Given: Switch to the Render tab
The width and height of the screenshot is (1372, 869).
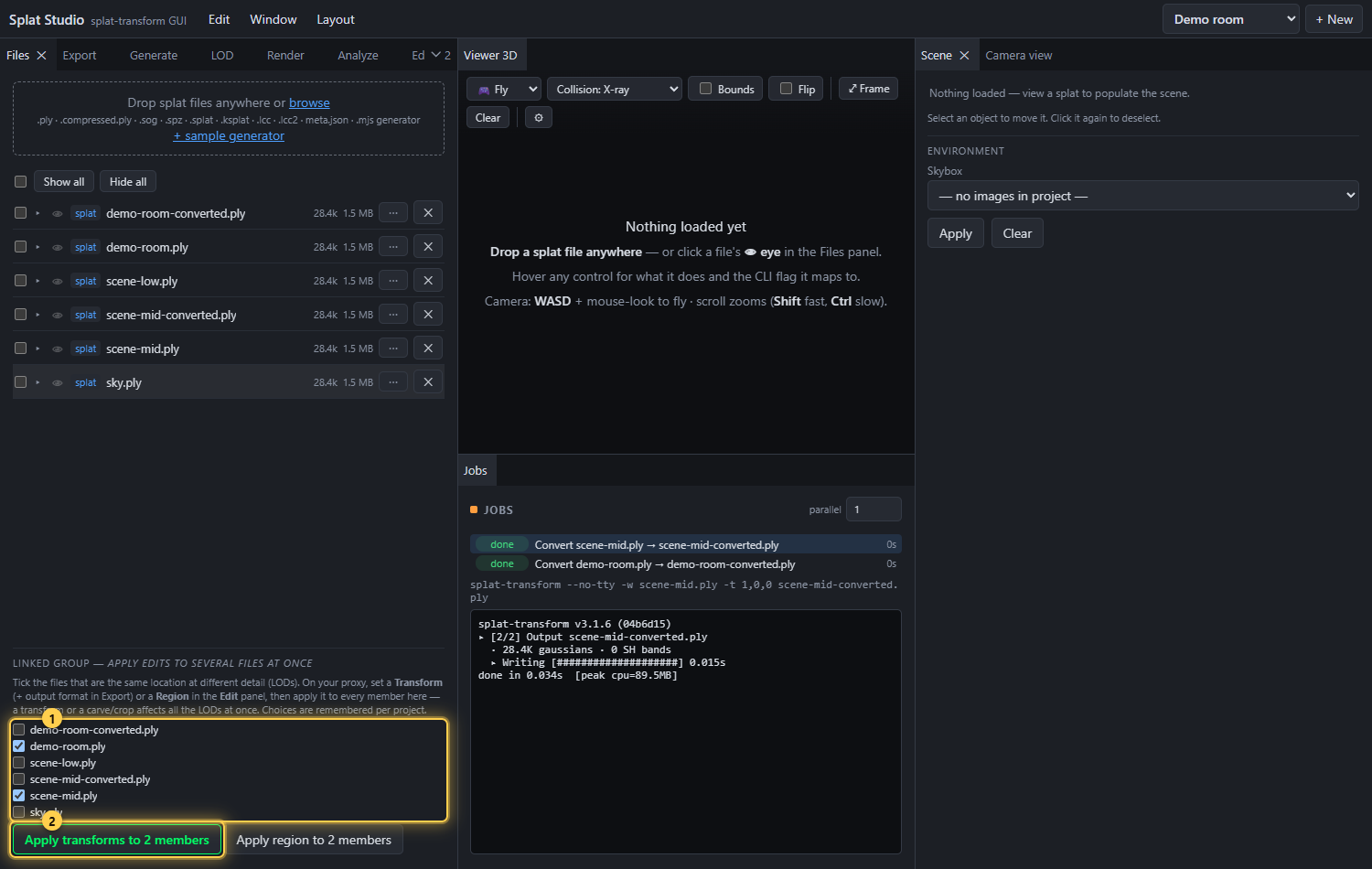Looking at the screenshot, I should click(x=285, y=56).
